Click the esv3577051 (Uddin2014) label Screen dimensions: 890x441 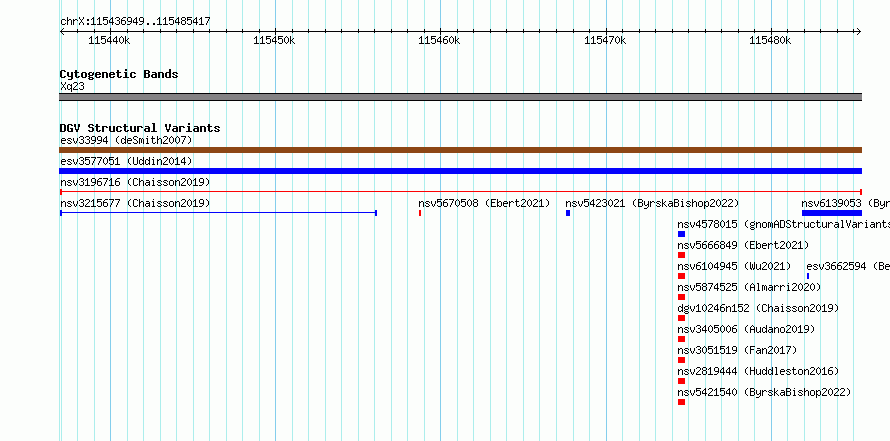[126, 161]
